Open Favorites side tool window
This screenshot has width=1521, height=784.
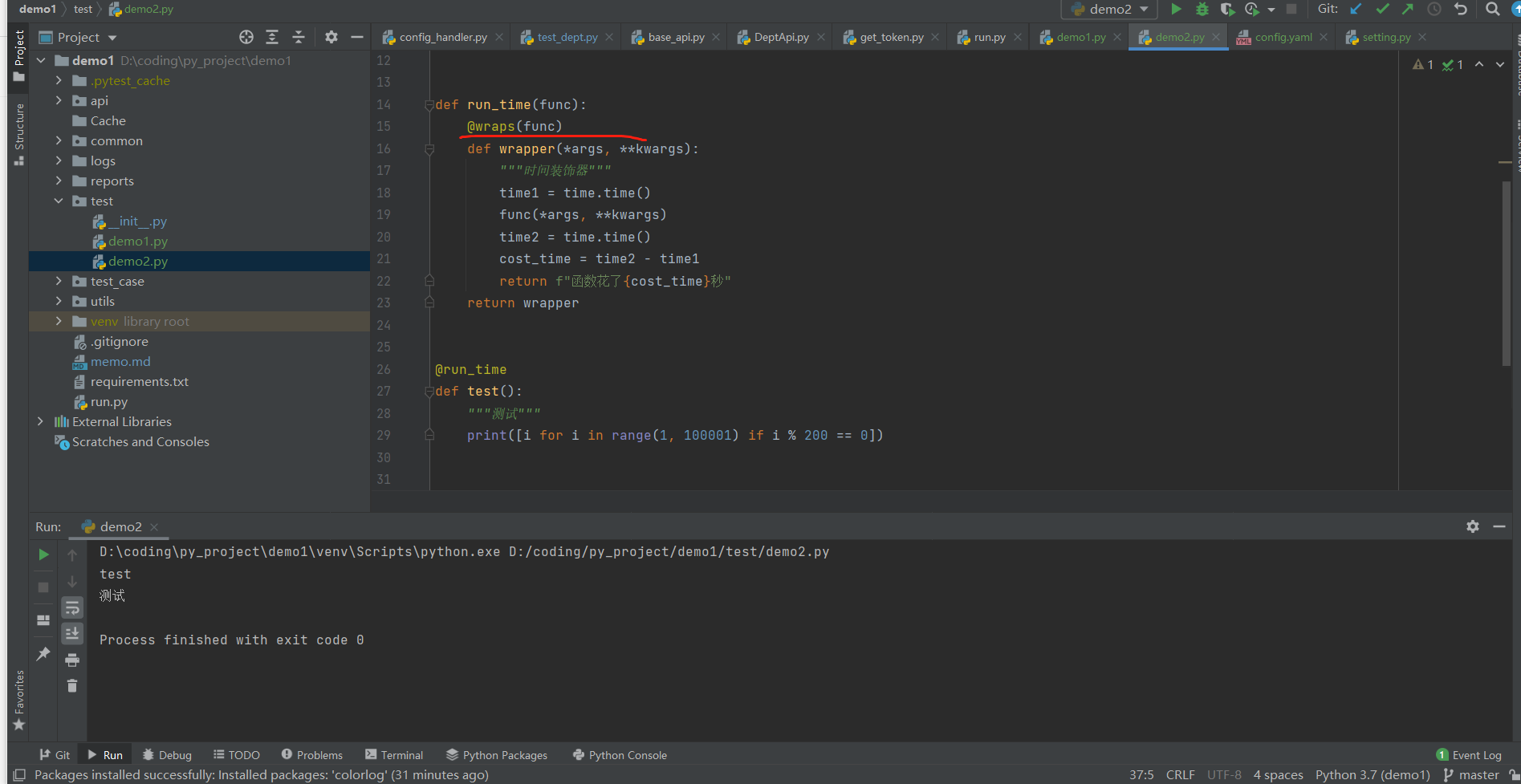(19, 700)
